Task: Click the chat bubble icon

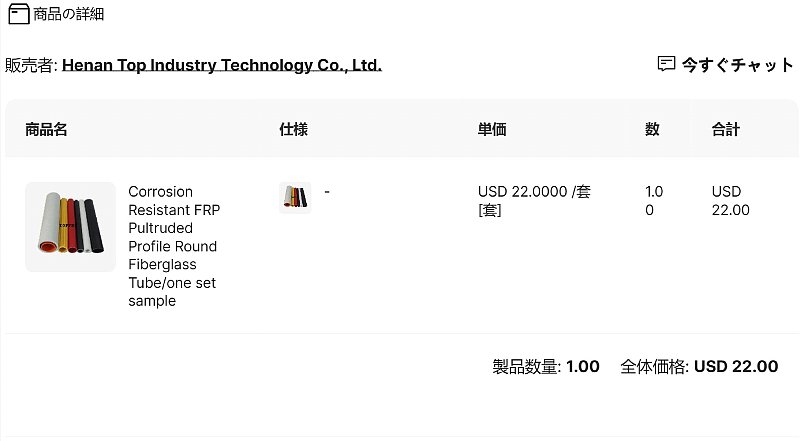Action: [x=666, y=64]
